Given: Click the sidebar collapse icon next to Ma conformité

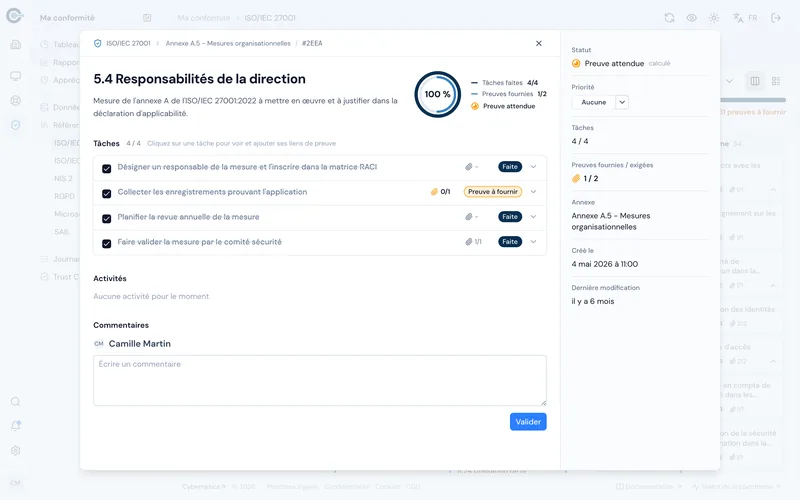Looking at the screenshot, I should (147, 18).
